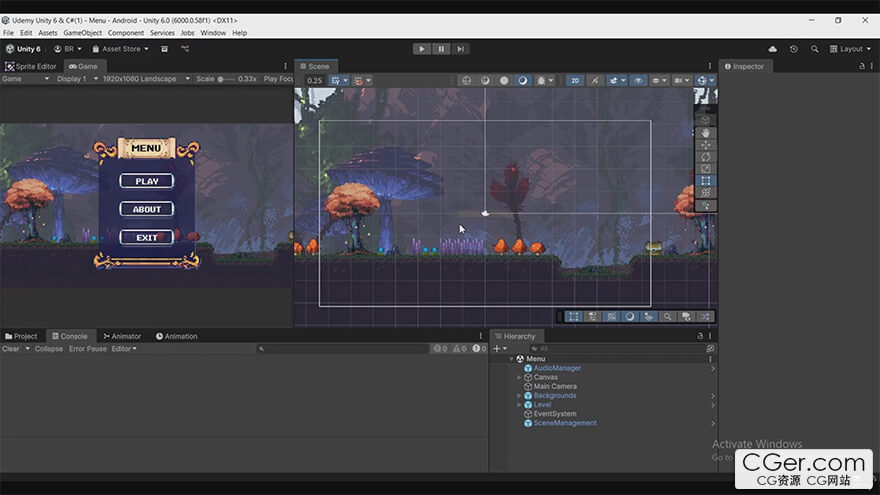880x495 pixels.
Task: Click the Unity 6 logo button
Action: (23, 49)
